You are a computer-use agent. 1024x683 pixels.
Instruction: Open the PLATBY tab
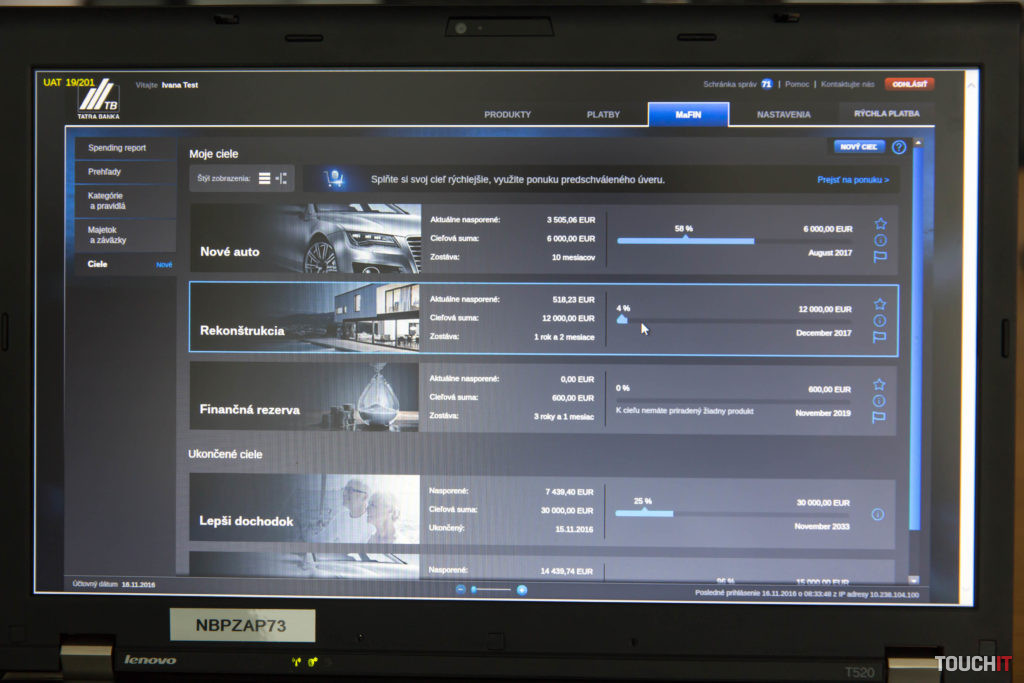(x=603, y=114)
